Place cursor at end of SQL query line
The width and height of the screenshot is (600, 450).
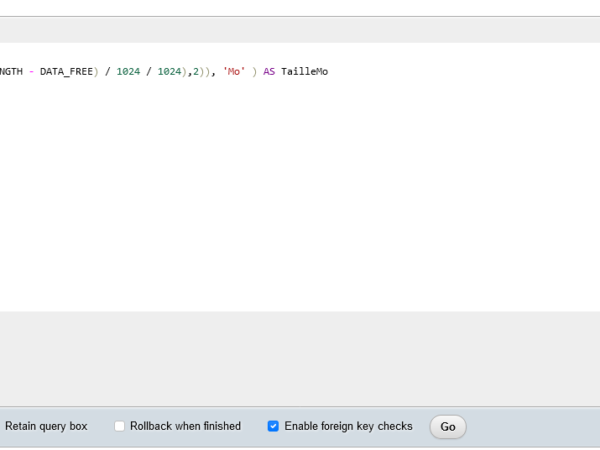pyautogui.click(x=329, y=72)
